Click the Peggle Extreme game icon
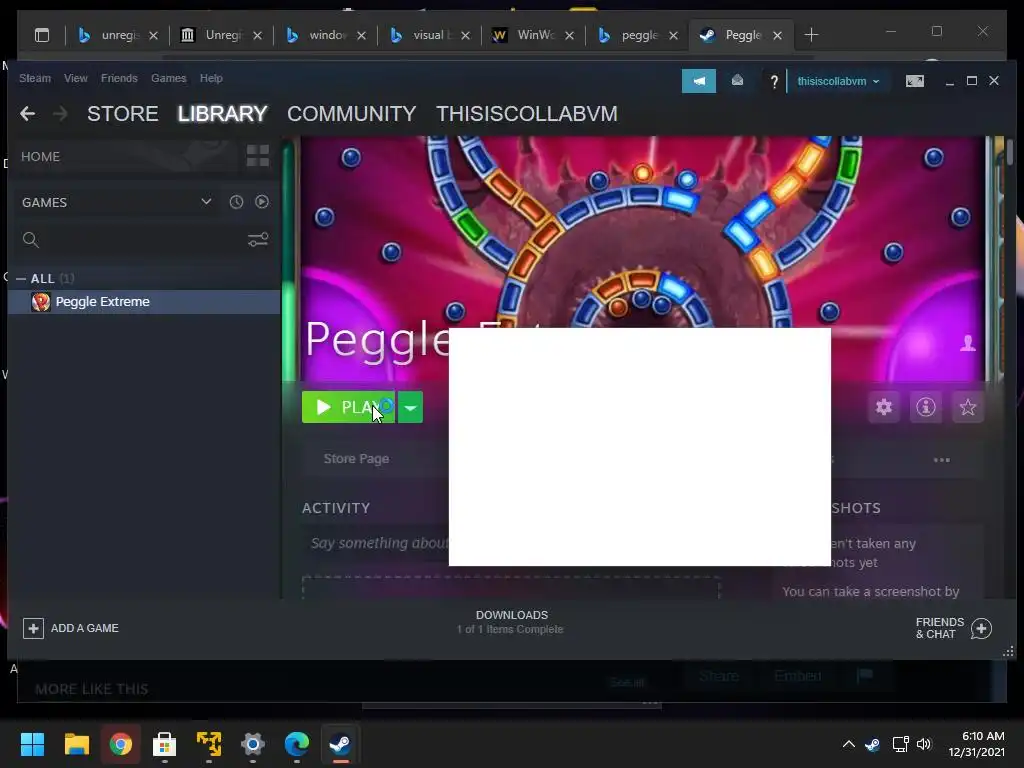1024x768 pixels. (40, 302)
